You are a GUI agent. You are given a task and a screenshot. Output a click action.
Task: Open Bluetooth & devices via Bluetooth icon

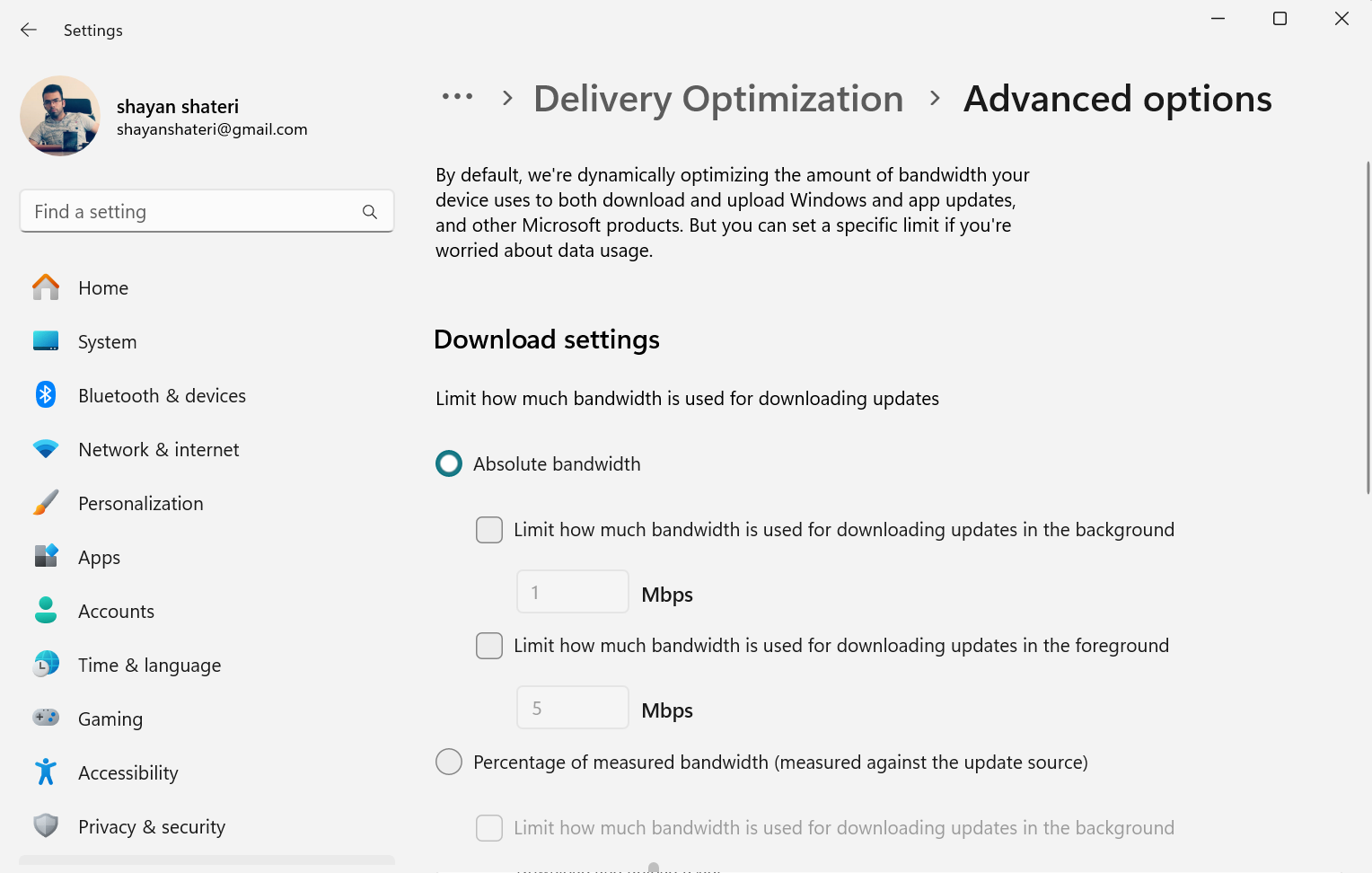pos(46,395)
